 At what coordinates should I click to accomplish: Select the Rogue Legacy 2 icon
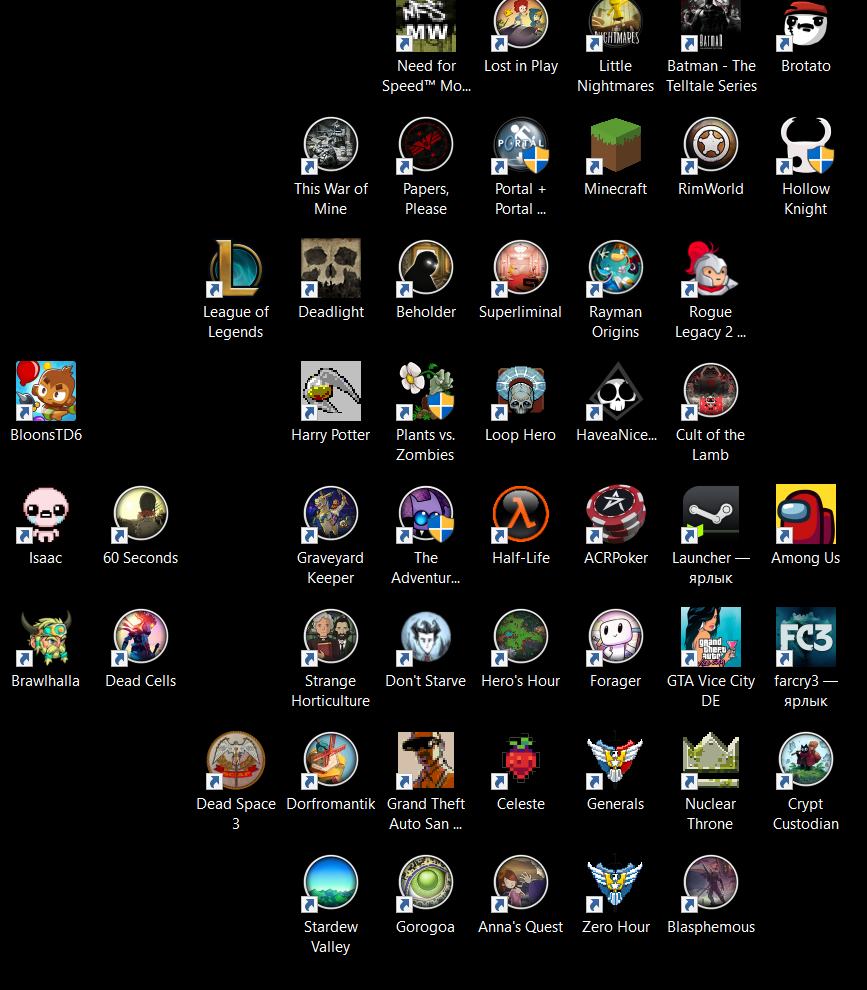[x=710, y=268]
